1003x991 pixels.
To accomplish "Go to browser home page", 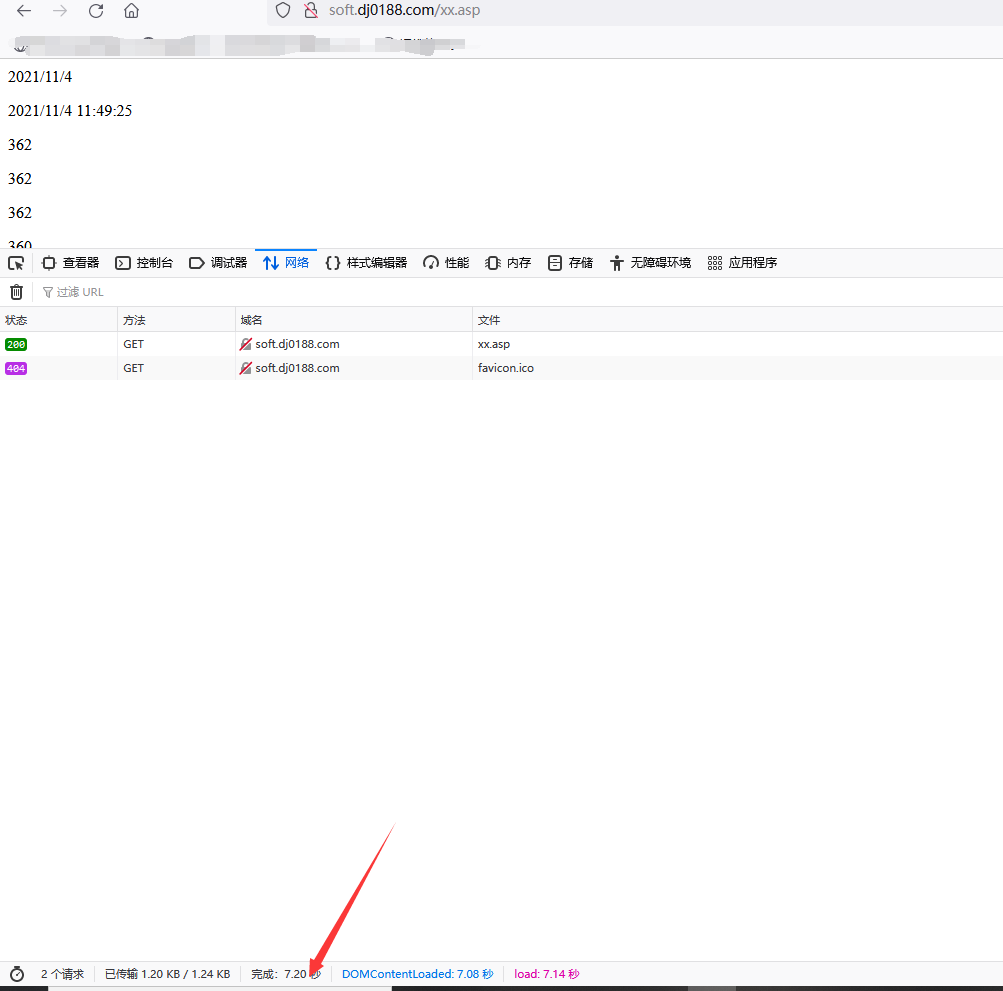I will pyautogui.click(x=131, y=11).
